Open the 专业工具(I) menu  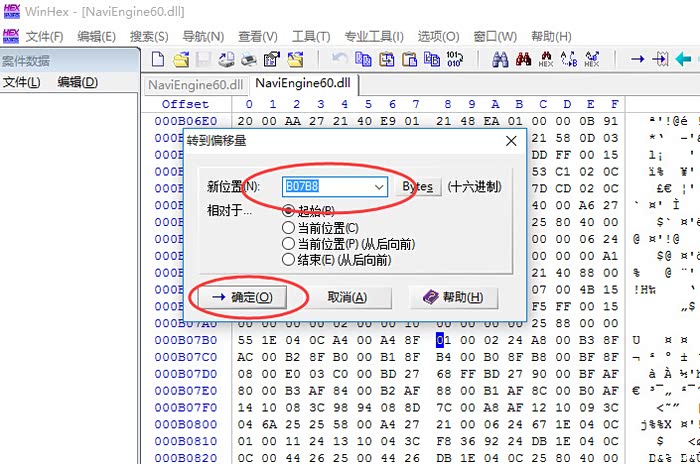(374, 37)
